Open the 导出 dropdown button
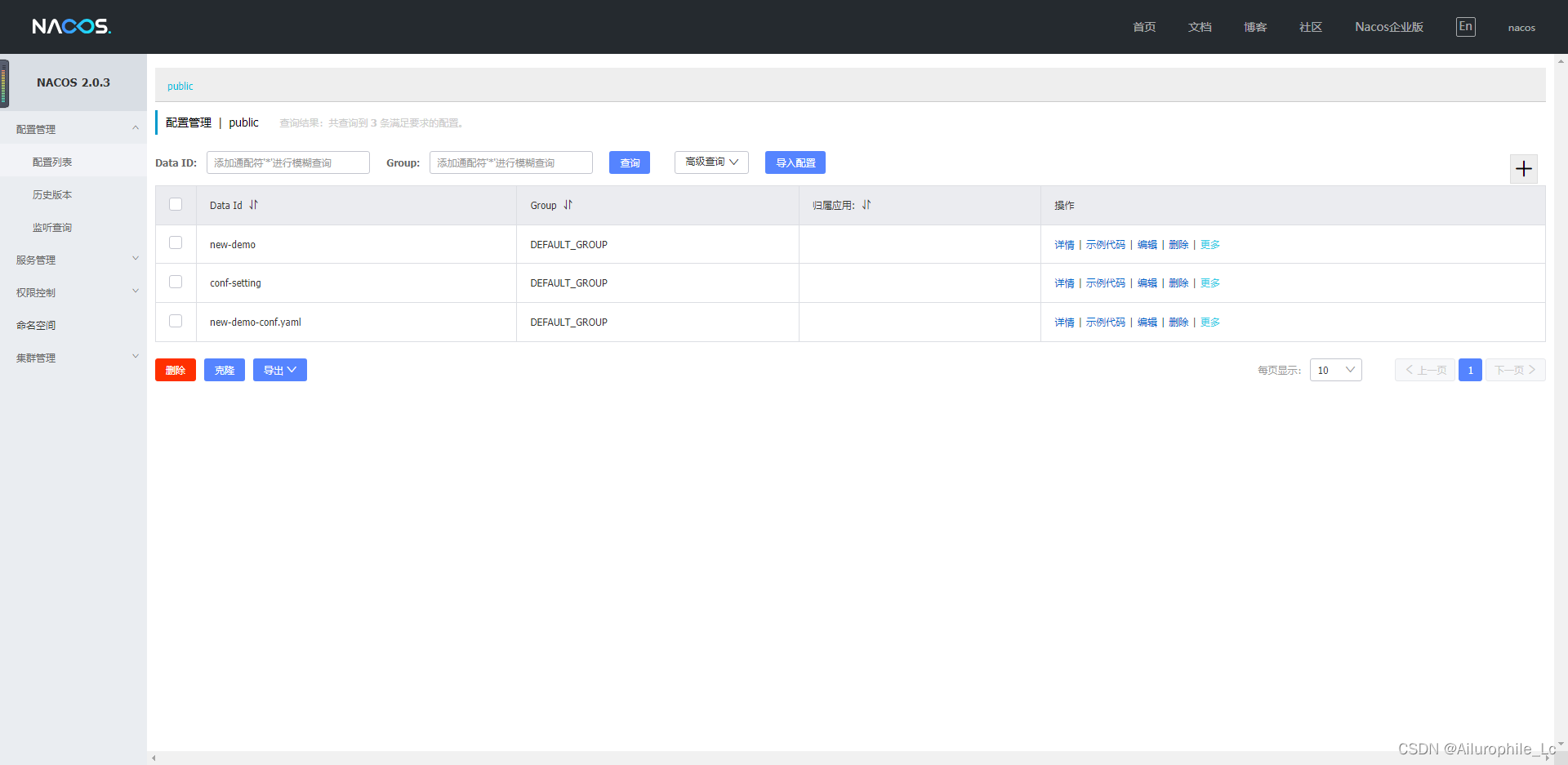Screen dimensions: 1568x765 tap(280, 370)
